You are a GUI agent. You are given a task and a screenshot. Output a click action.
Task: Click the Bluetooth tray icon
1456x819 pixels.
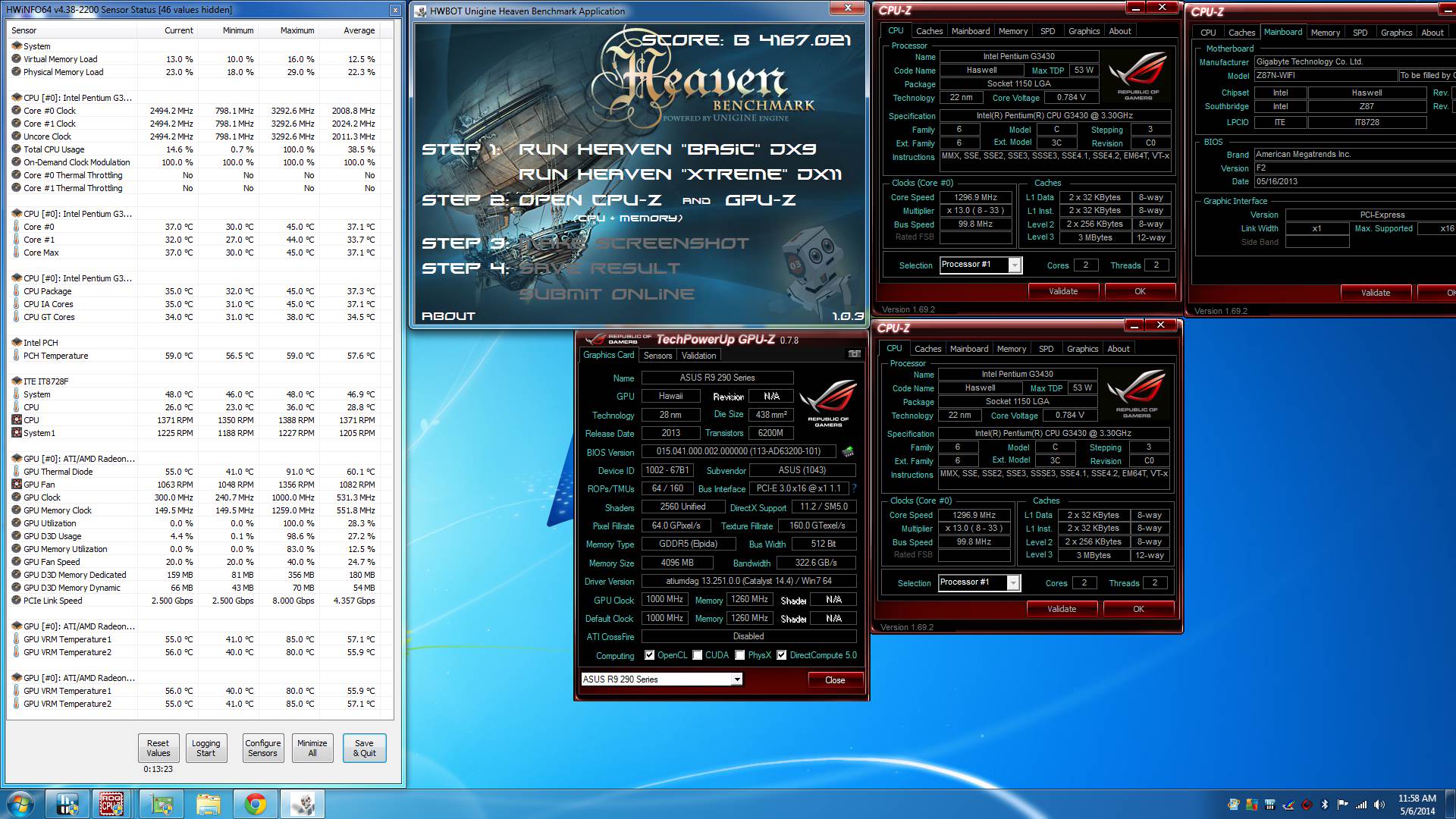coord(1325,805)
